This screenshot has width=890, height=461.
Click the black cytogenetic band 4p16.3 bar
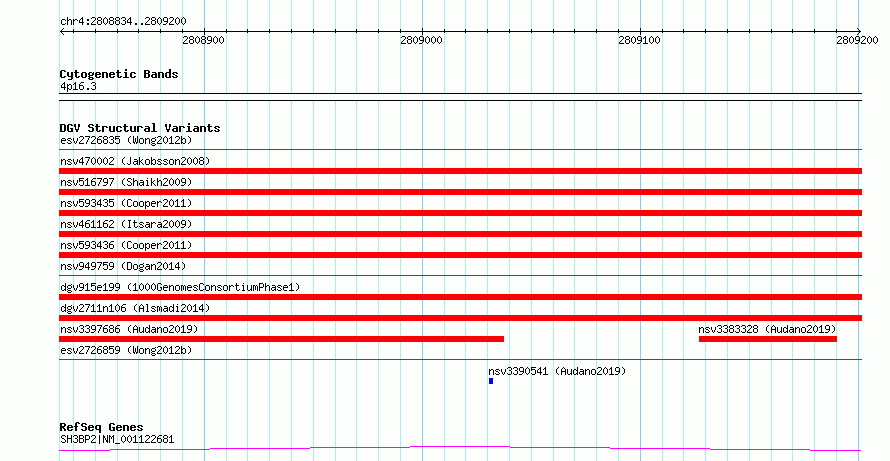[460, 97]
